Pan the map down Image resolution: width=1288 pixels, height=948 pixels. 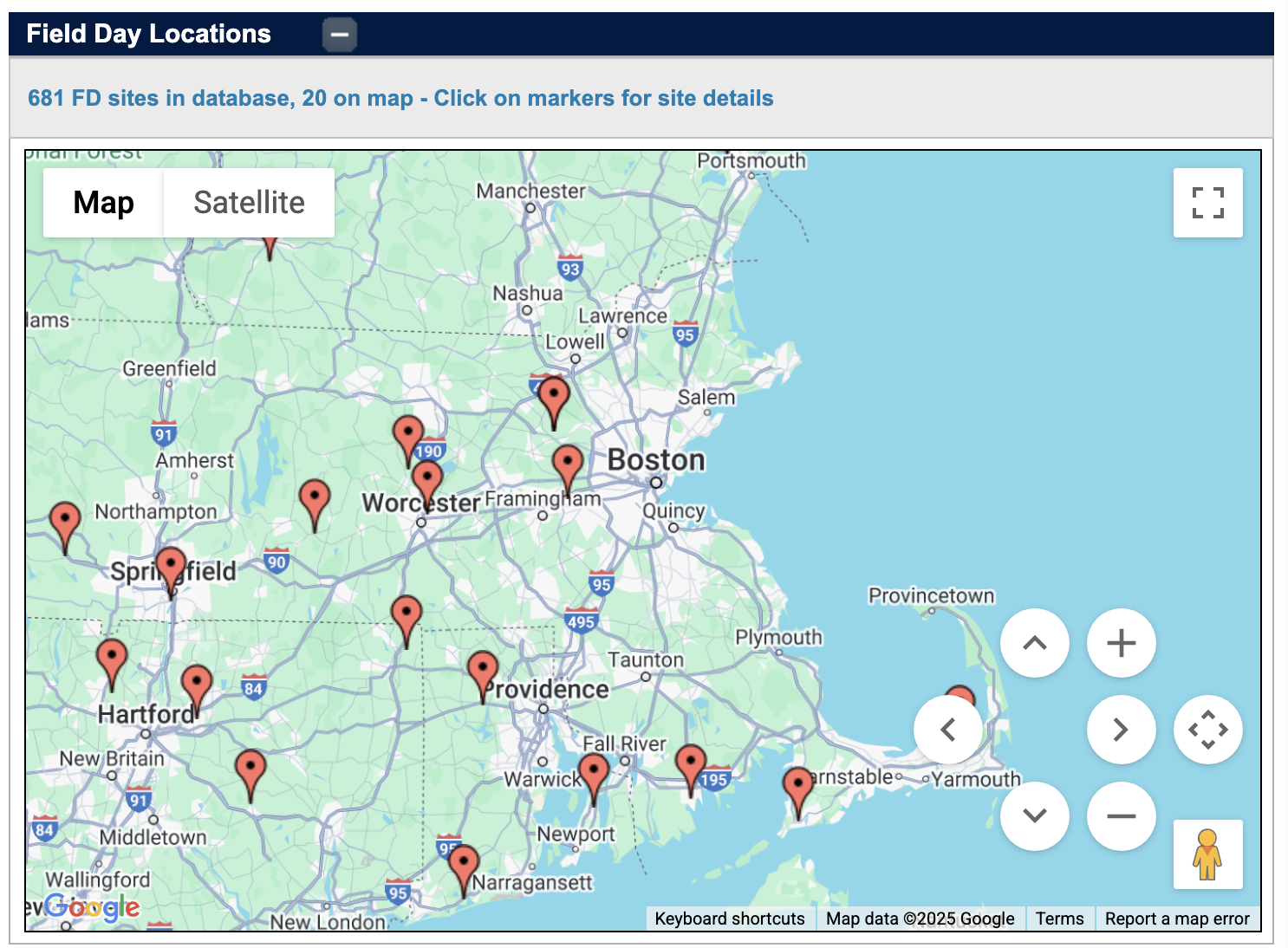pos(1034,816)
